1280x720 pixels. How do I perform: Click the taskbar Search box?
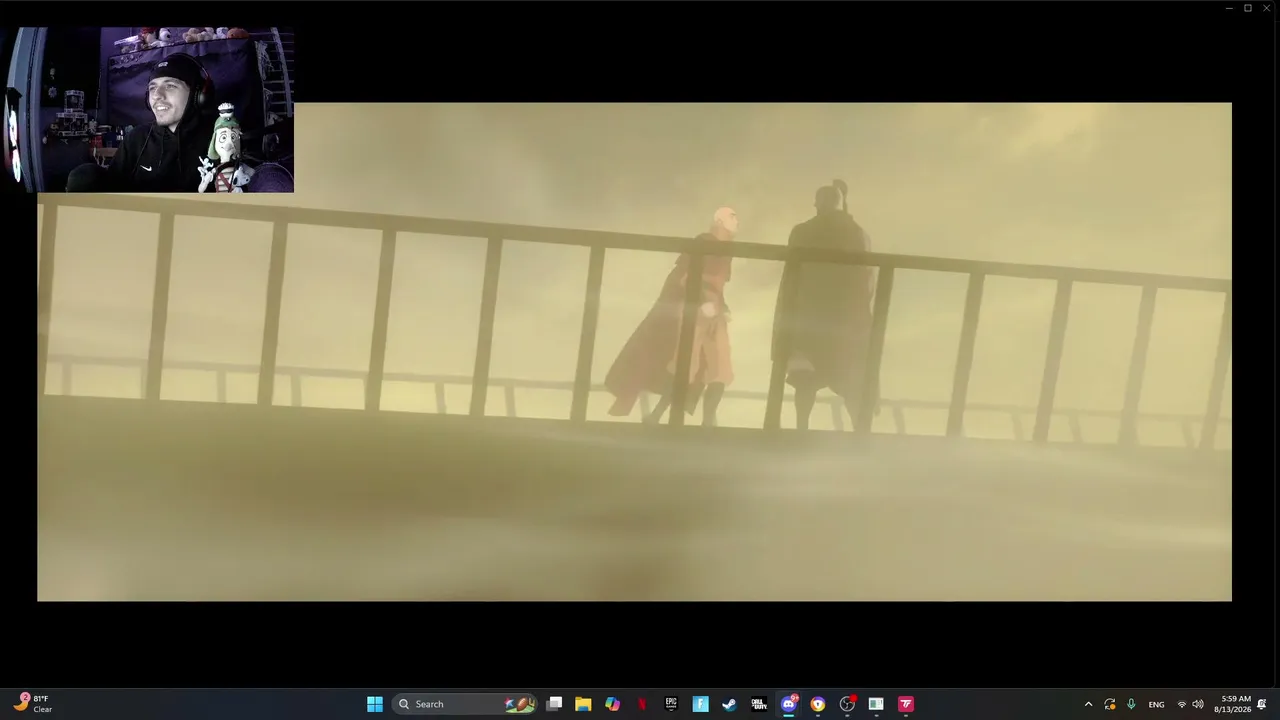[x=466, y=704]
